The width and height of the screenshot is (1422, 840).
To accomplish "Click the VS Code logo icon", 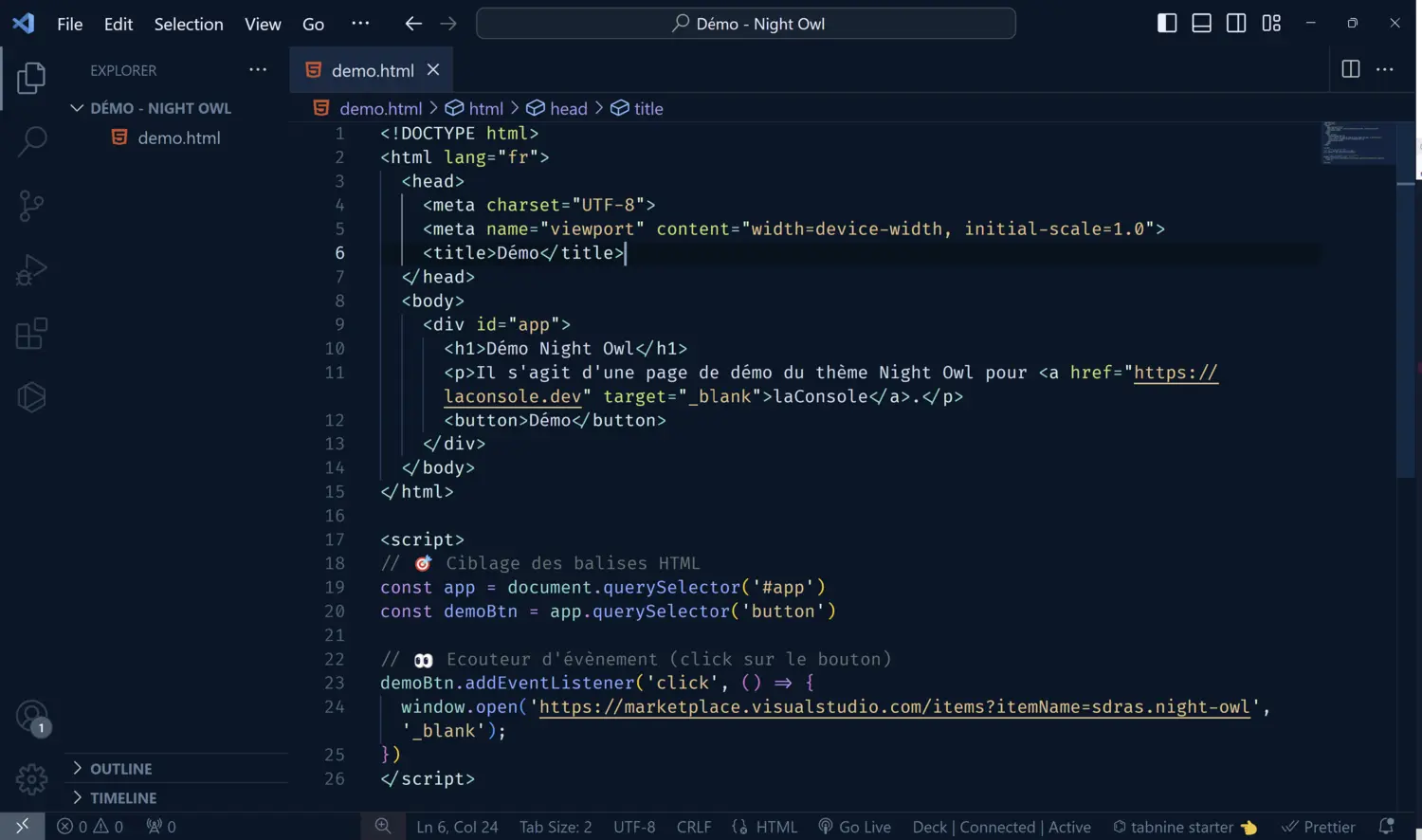I will [23, 23].
